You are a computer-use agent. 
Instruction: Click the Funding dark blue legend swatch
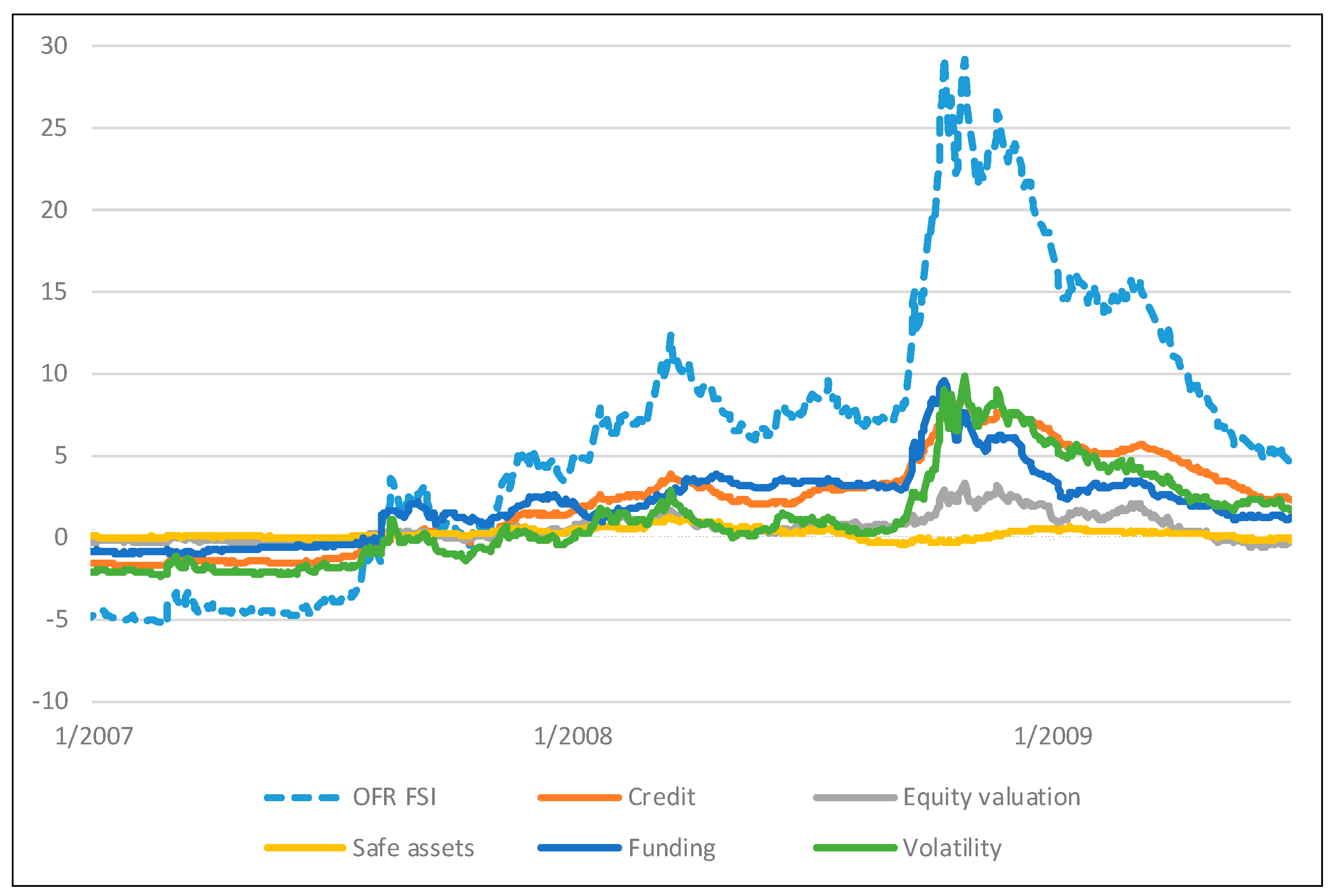pyautogui.click(x=579, y=848)
